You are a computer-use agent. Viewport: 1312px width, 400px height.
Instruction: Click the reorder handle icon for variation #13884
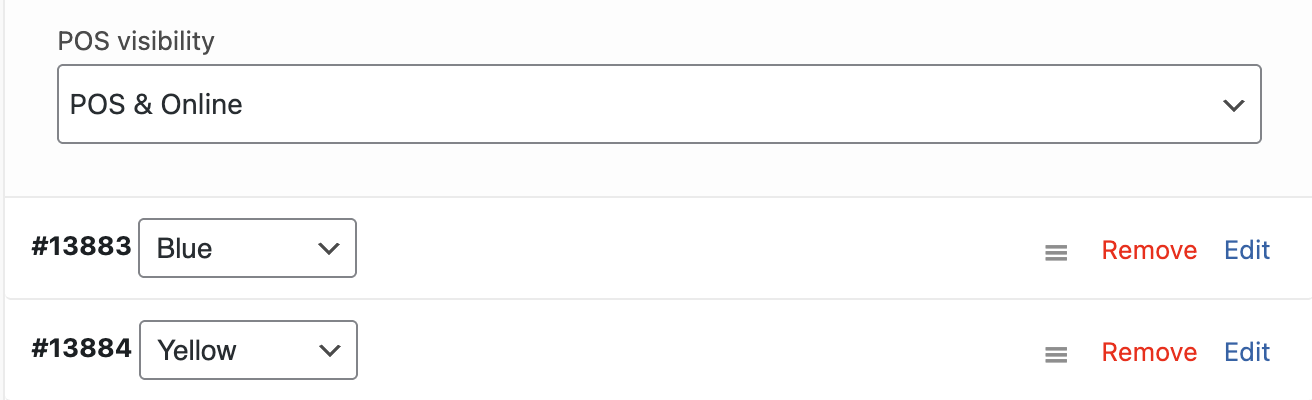click(x=1055, y=354)
